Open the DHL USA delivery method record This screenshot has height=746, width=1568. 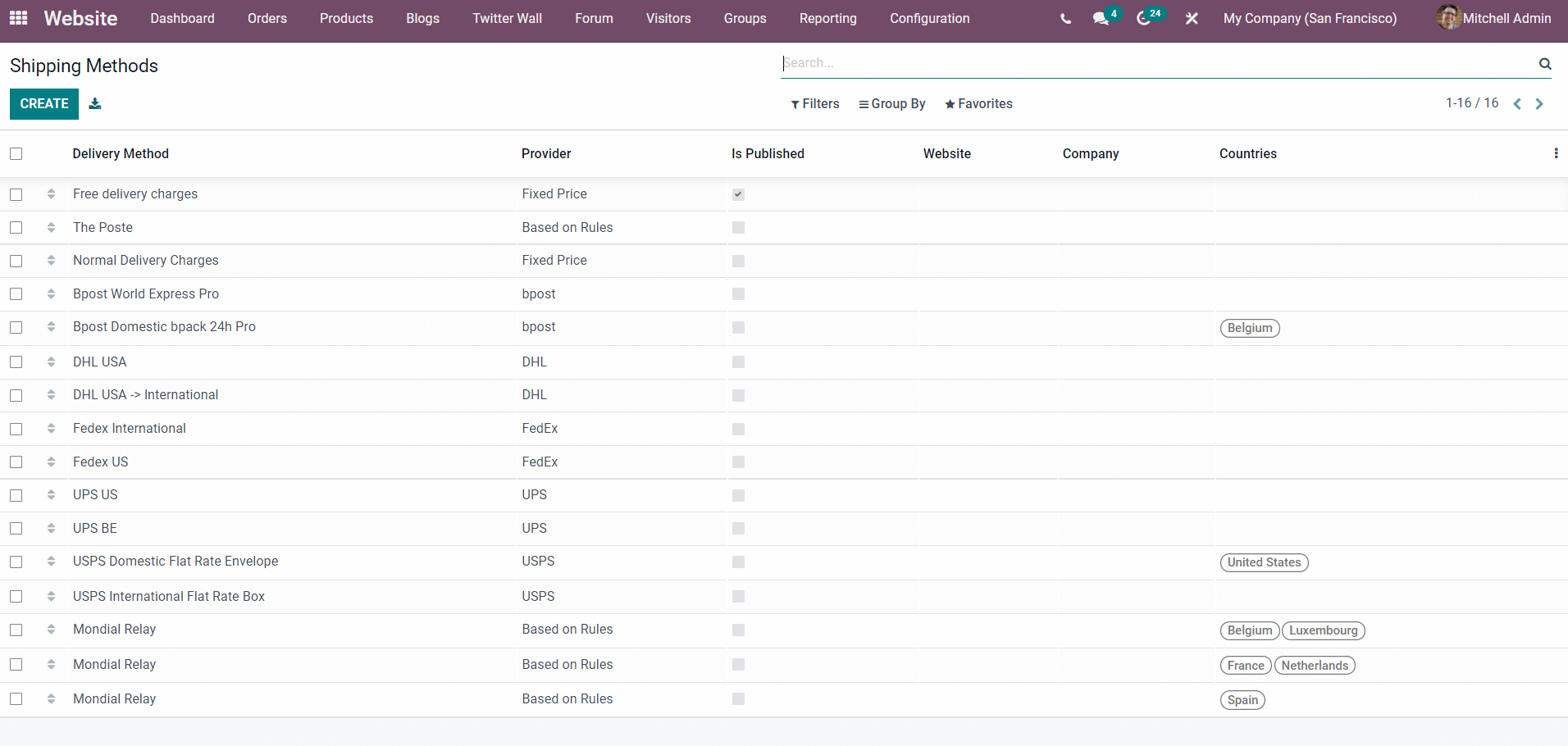[x=99, y=362]
